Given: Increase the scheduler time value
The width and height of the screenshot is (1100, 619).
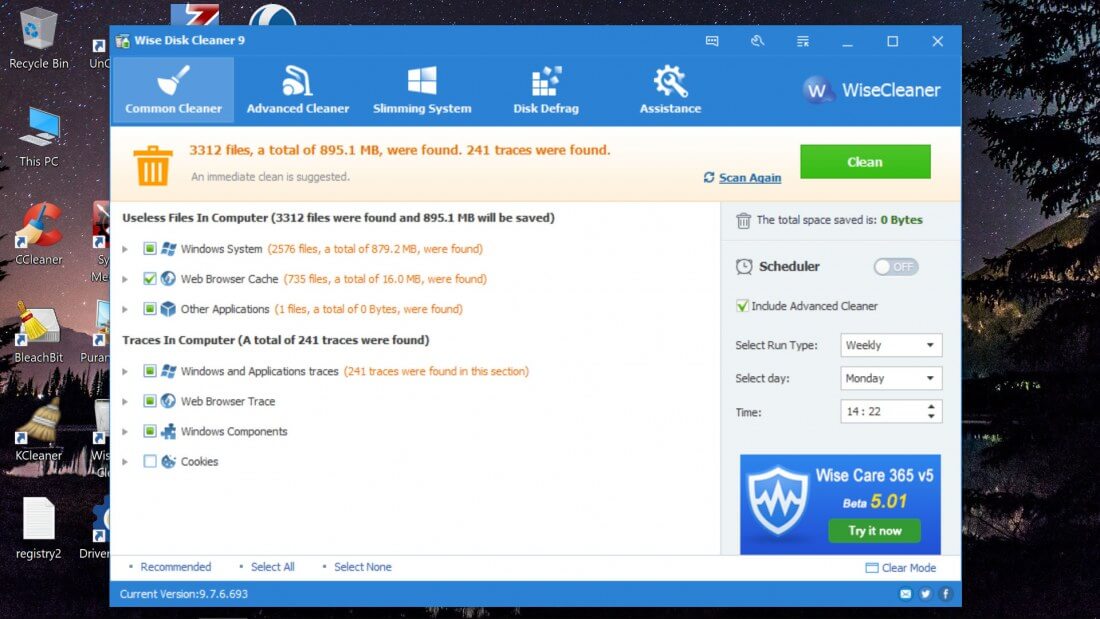Looking at the screenshot, I should coord(931,406).
